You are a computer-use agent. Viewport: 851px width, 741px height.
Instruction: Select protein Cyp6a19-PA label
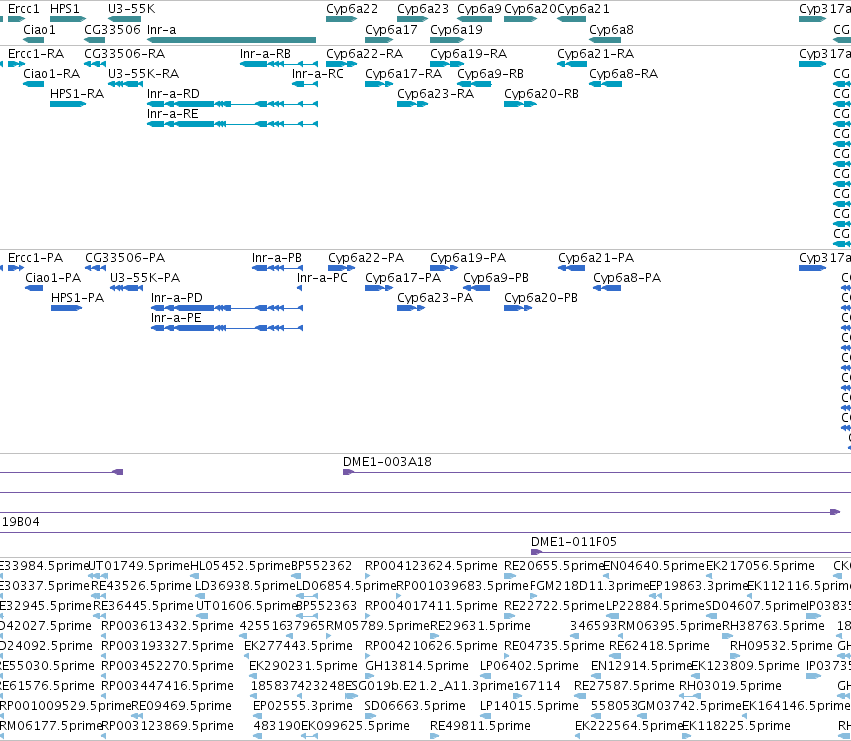coord(468,257)
